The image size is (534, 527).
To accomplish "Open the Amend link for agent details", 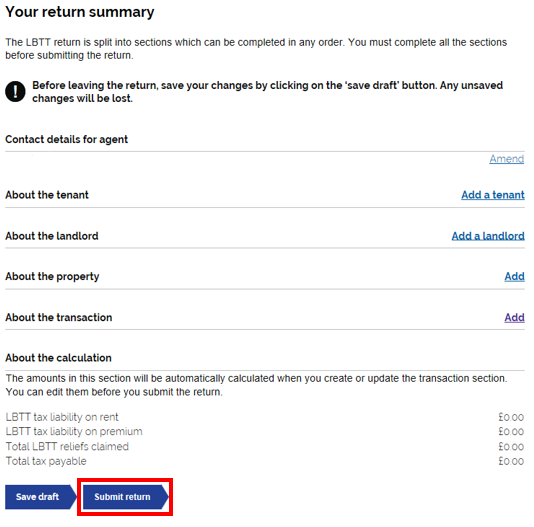I will (506, 159).
